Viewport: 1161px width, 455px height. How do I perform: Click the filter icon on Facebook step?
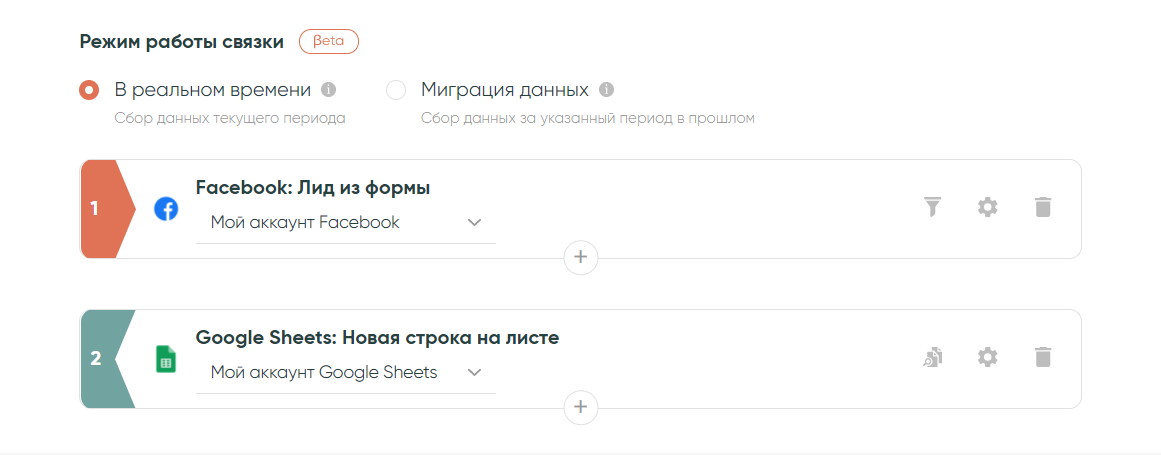[x=932, y=208]
